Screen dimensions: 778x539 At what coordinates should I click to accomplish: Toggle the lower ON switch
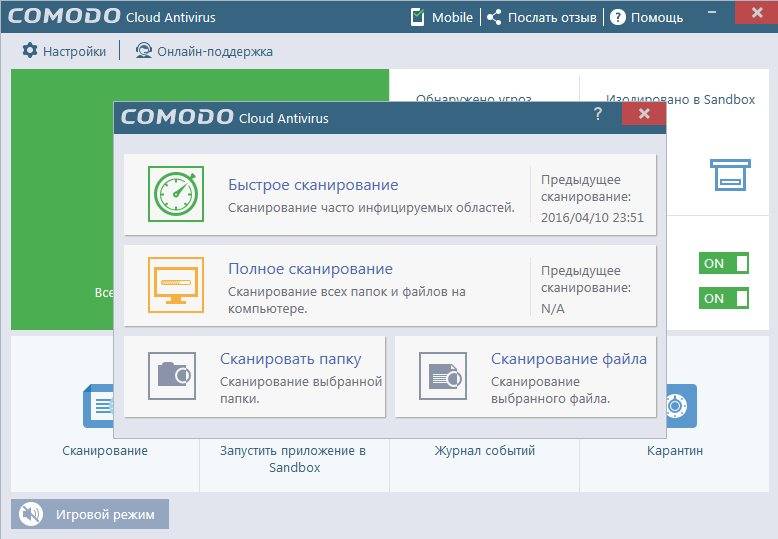pyautogui.click(x=723, y=298)
